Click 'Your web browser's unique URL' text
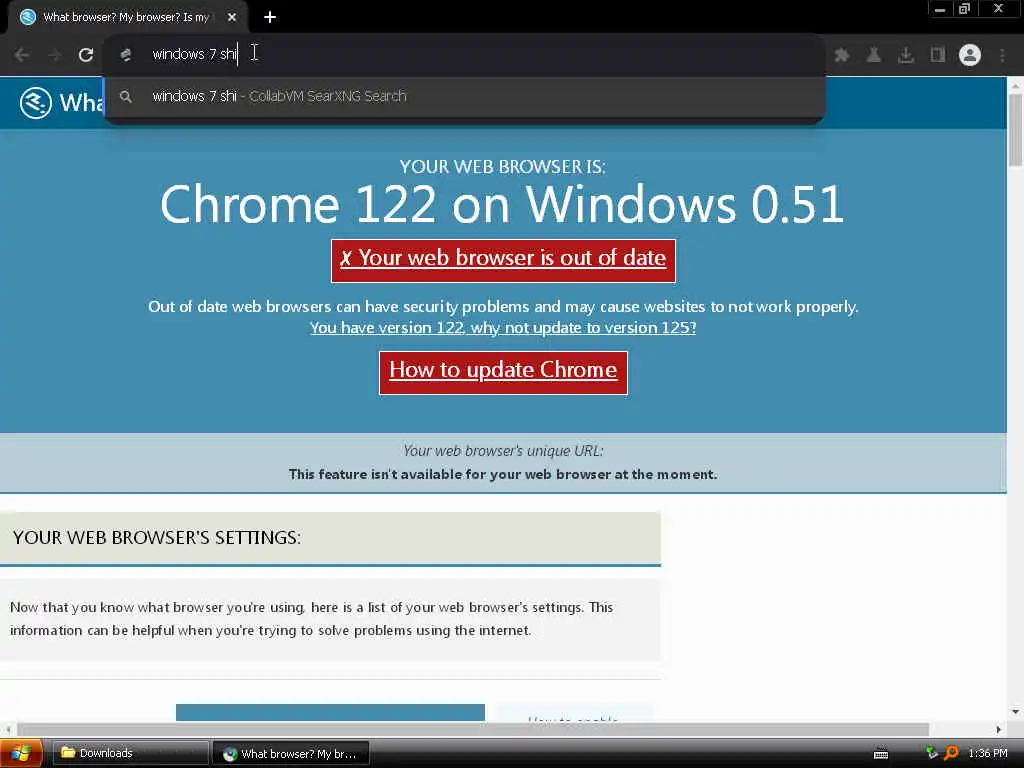Screen dimensions: 1024x768 (503, 451)
